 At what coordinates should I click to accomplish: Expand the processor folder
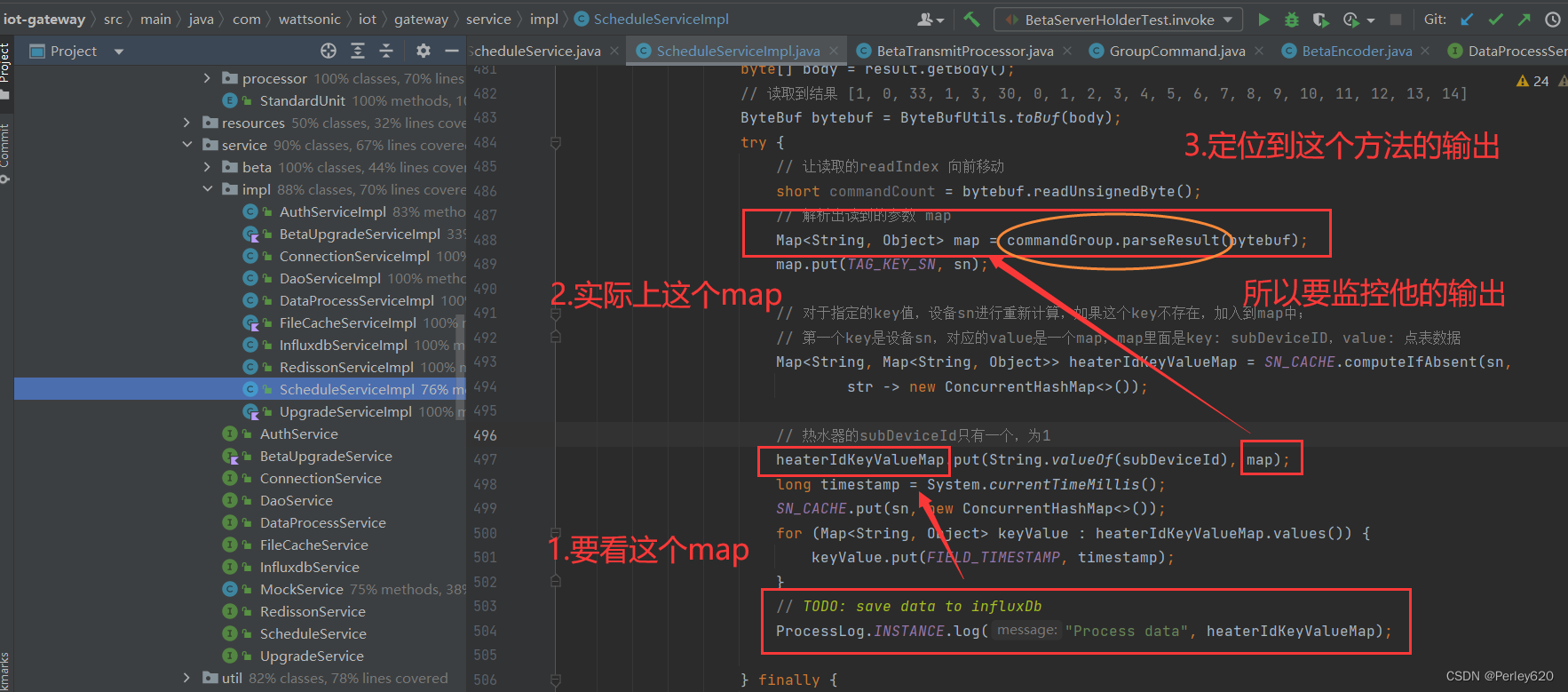pos(207,78)
